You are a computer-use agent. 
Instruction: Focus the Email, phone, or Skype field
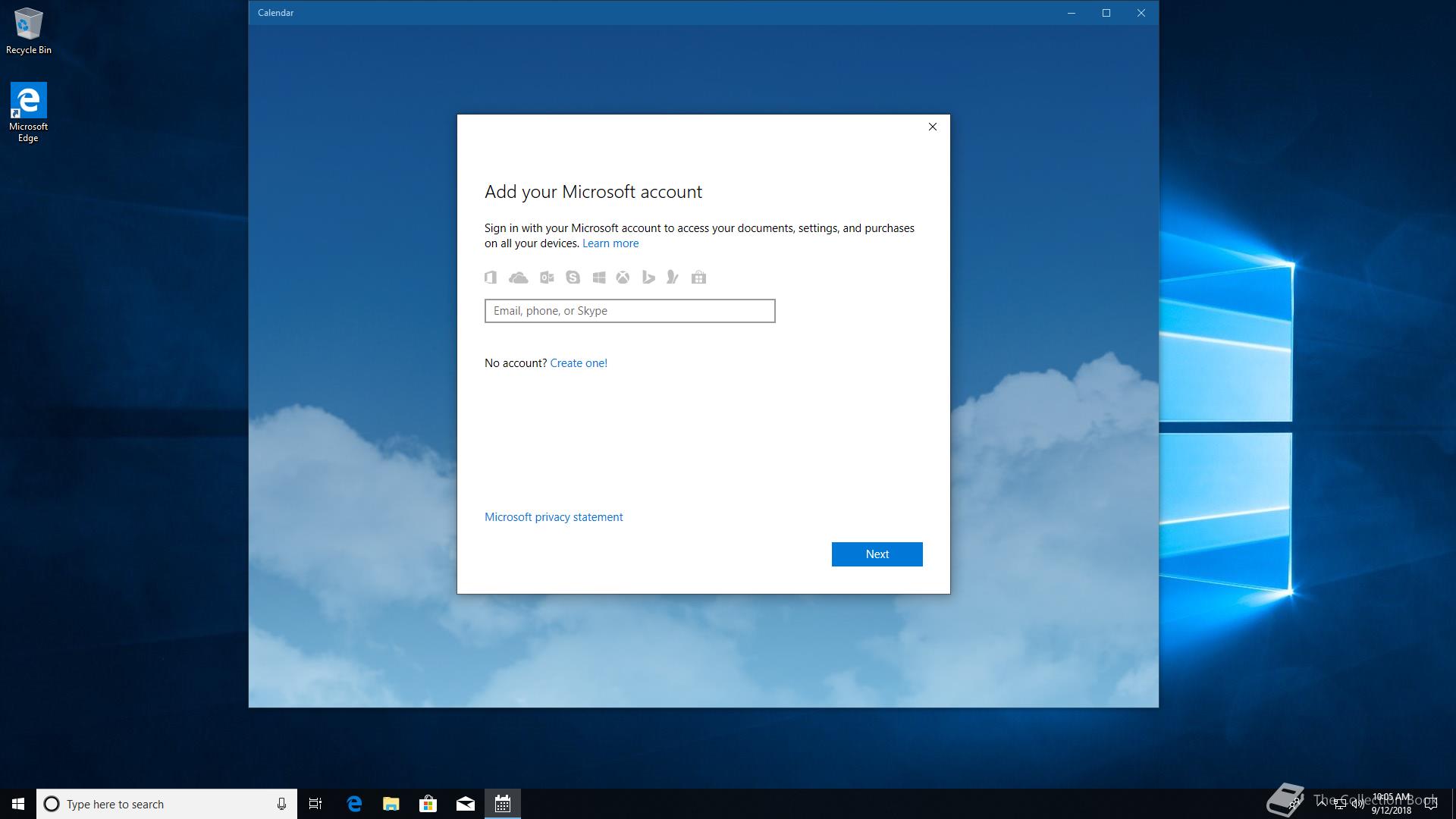630,311
